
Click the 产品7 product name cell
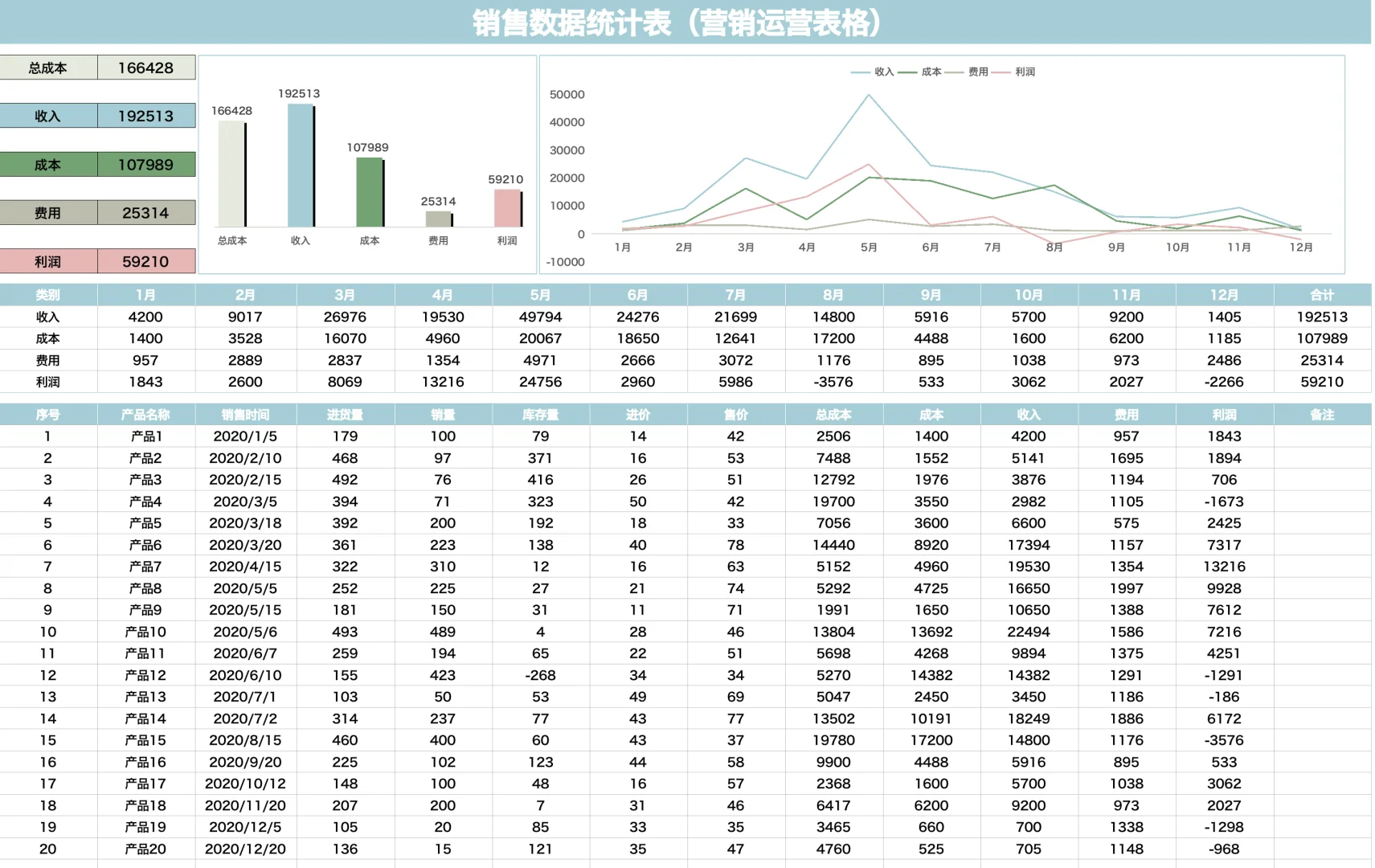[146, 567]
